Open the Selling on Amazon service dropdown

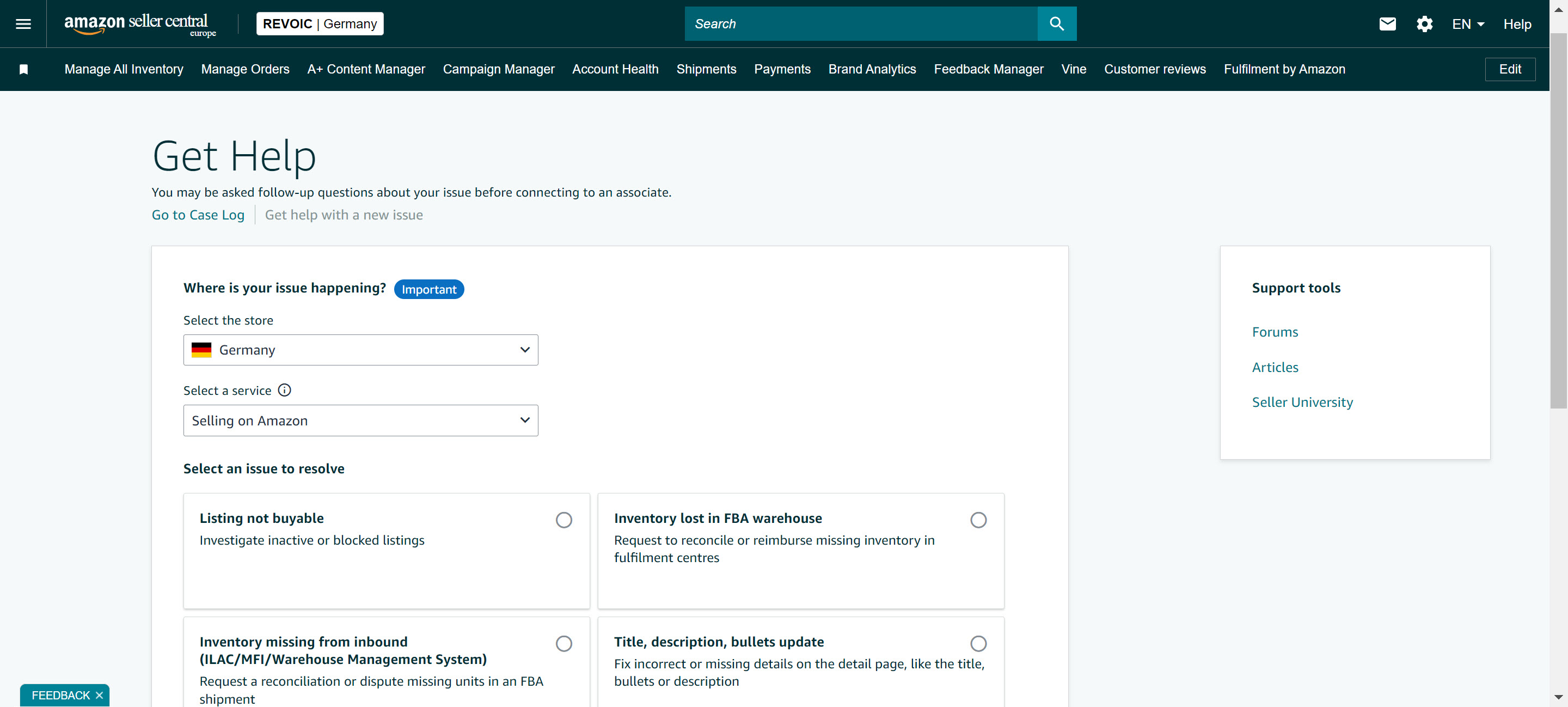(360, 421)
